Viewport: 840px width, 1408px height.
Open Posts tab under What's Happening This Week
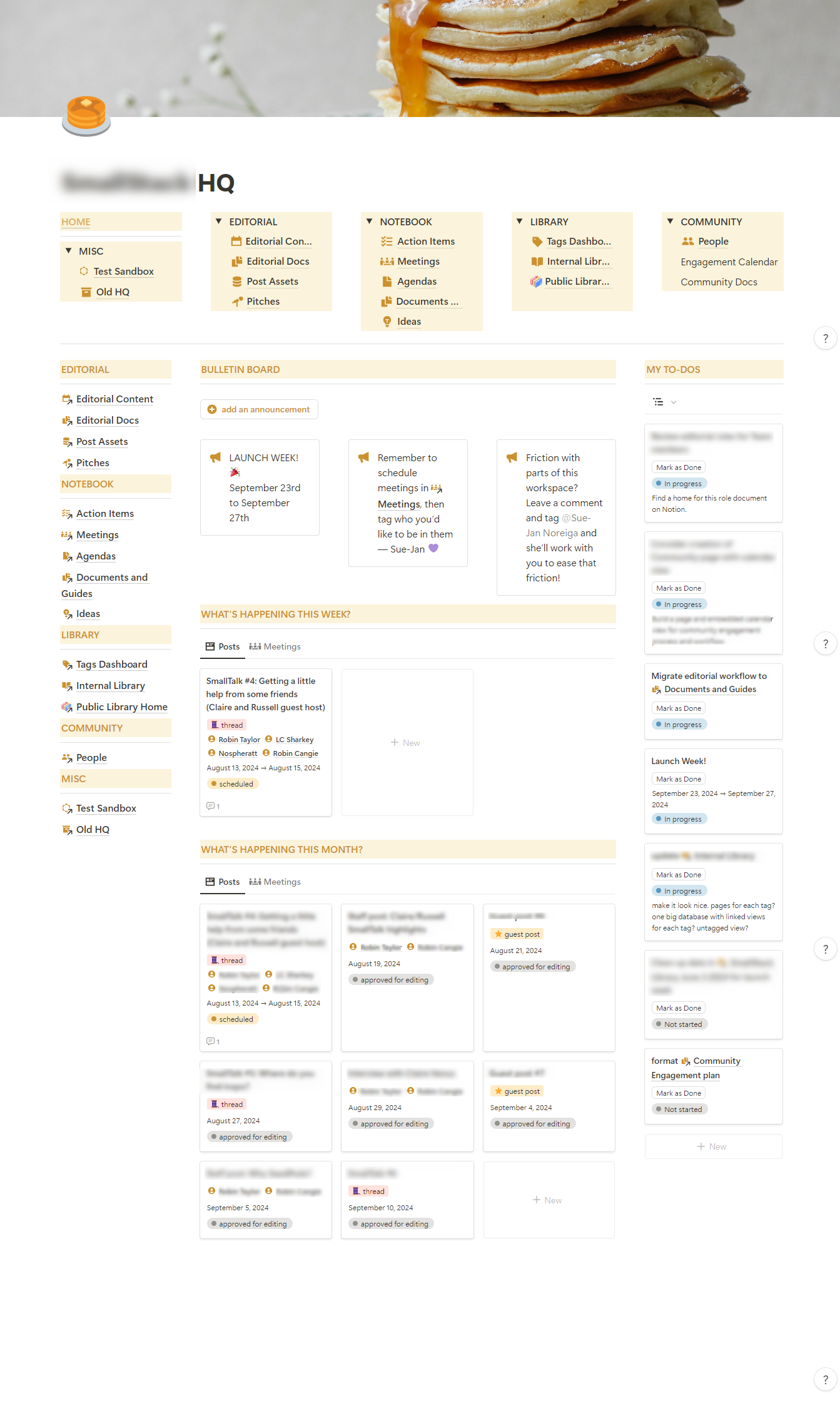[x=223, y=647]
